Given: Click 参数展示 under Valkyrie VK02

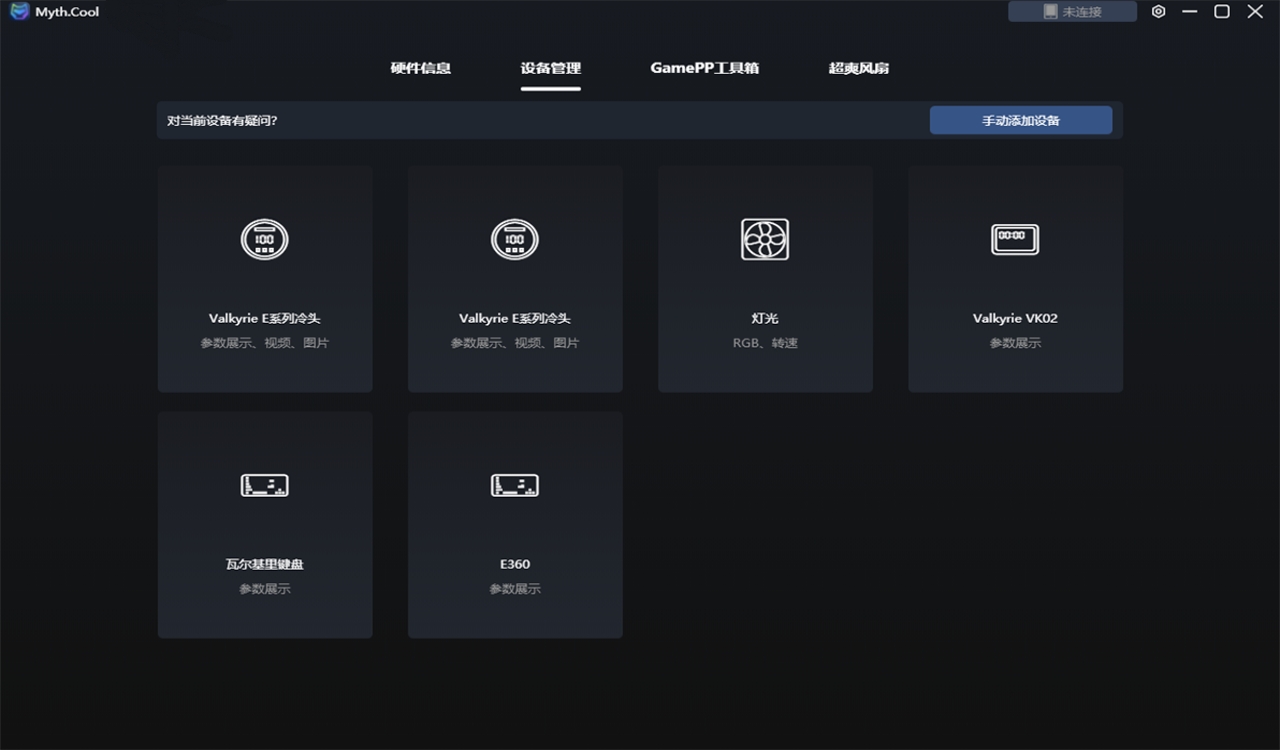Looking at the screenshot, I should [x=1015, y=343].
